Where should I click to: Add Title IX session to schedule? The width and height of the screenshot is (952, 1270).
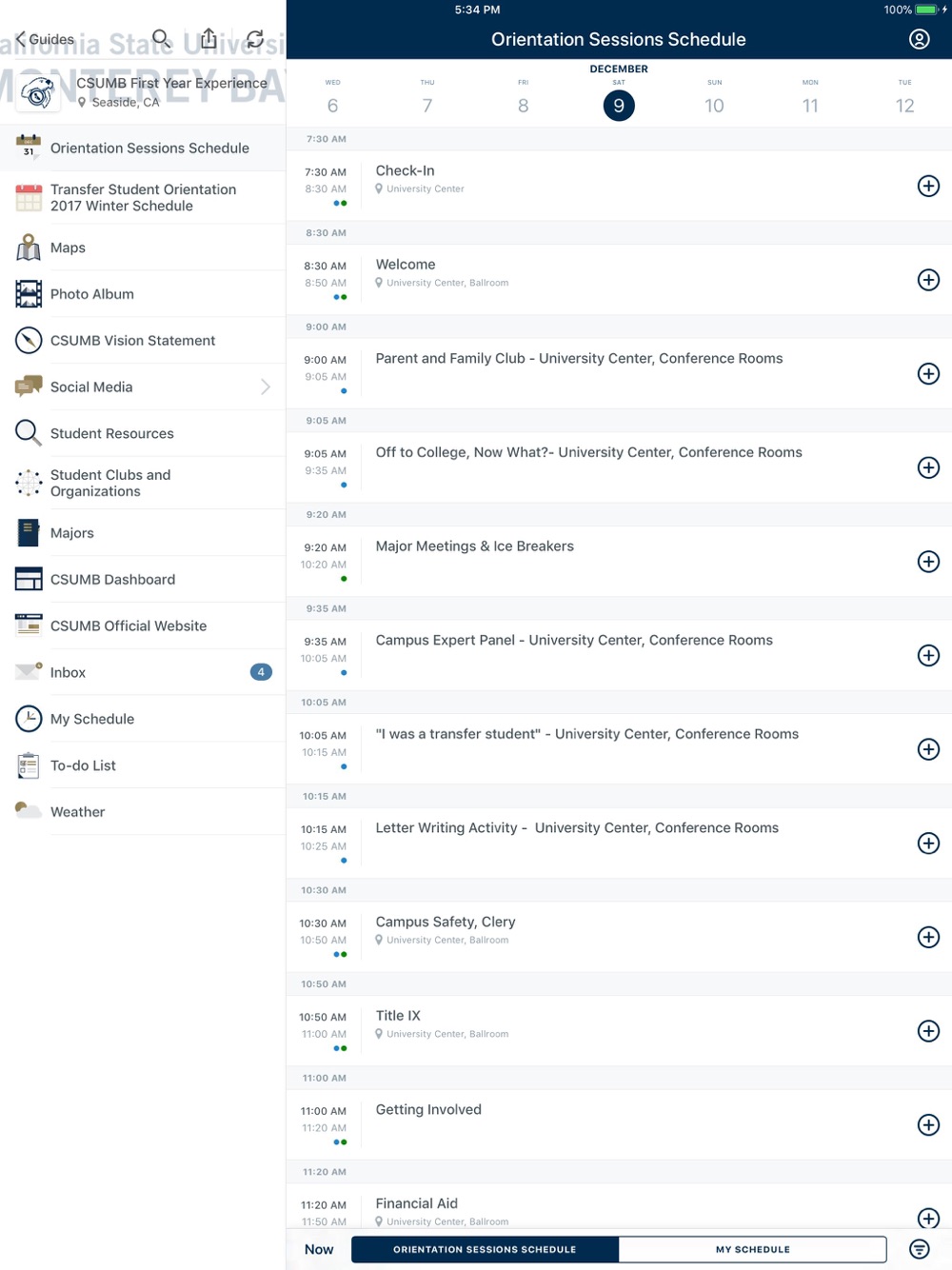(x=928, y=1031)
